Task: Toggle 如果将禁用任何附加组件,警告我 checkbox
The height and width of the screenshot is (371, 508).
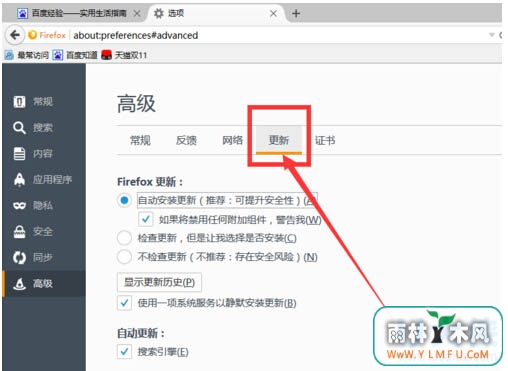Action: tap(145, 219)
